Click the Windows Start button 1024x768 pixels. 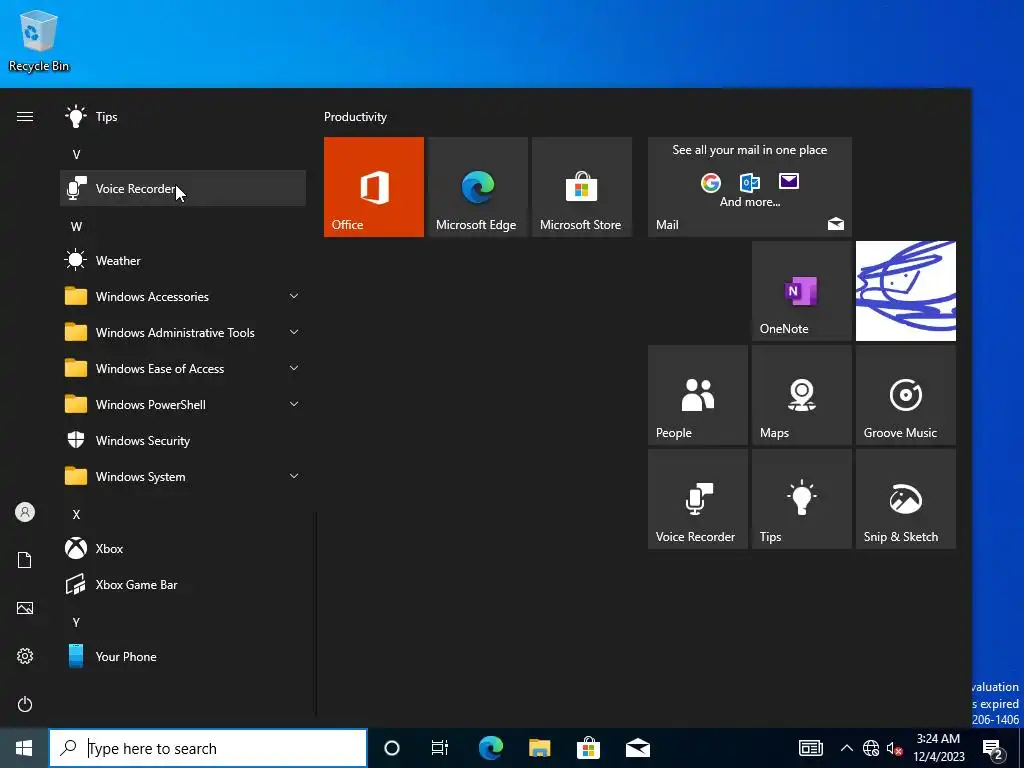pos(24,748)
